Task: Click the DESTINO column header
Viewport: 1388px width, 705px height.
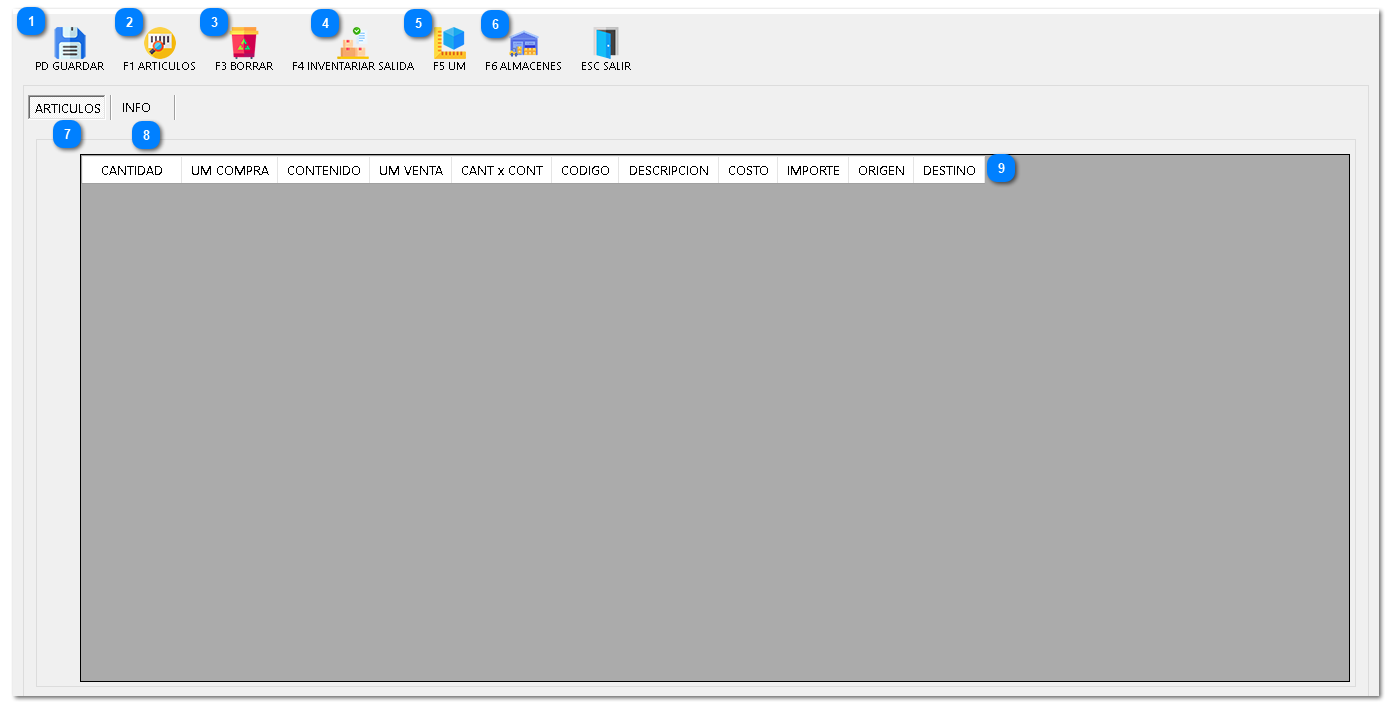Action: tap(949, 171)
